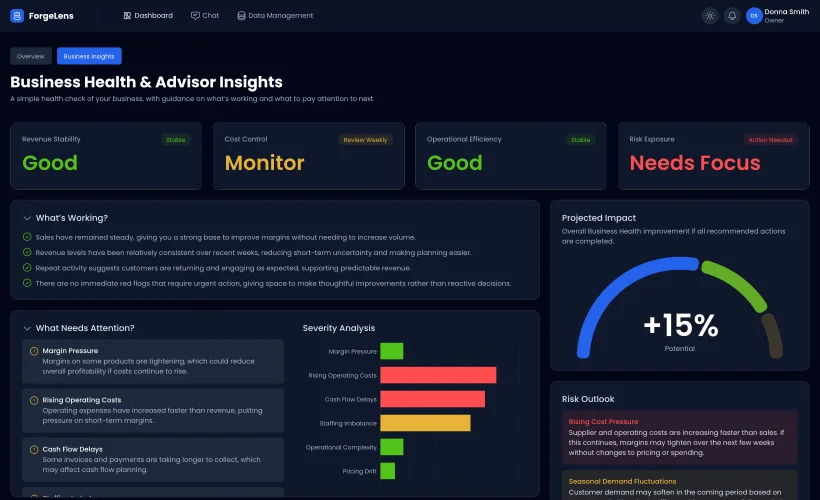Open the Donna Smith profile name
The image size is (820, 500).
[x=787, y=12]
